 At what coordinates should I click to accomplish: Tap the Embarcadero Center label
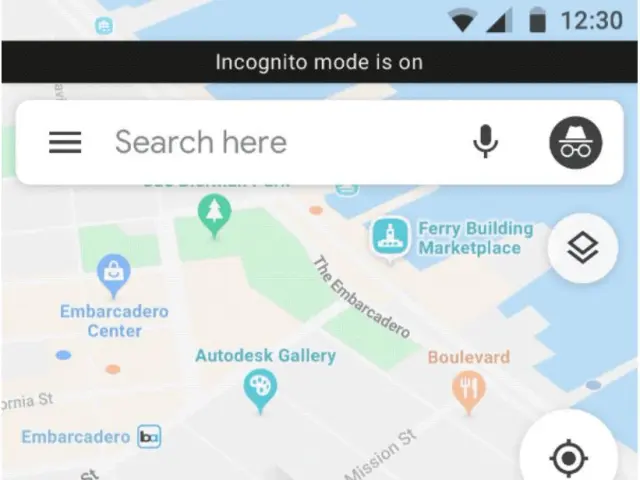(x=114, y=321)
